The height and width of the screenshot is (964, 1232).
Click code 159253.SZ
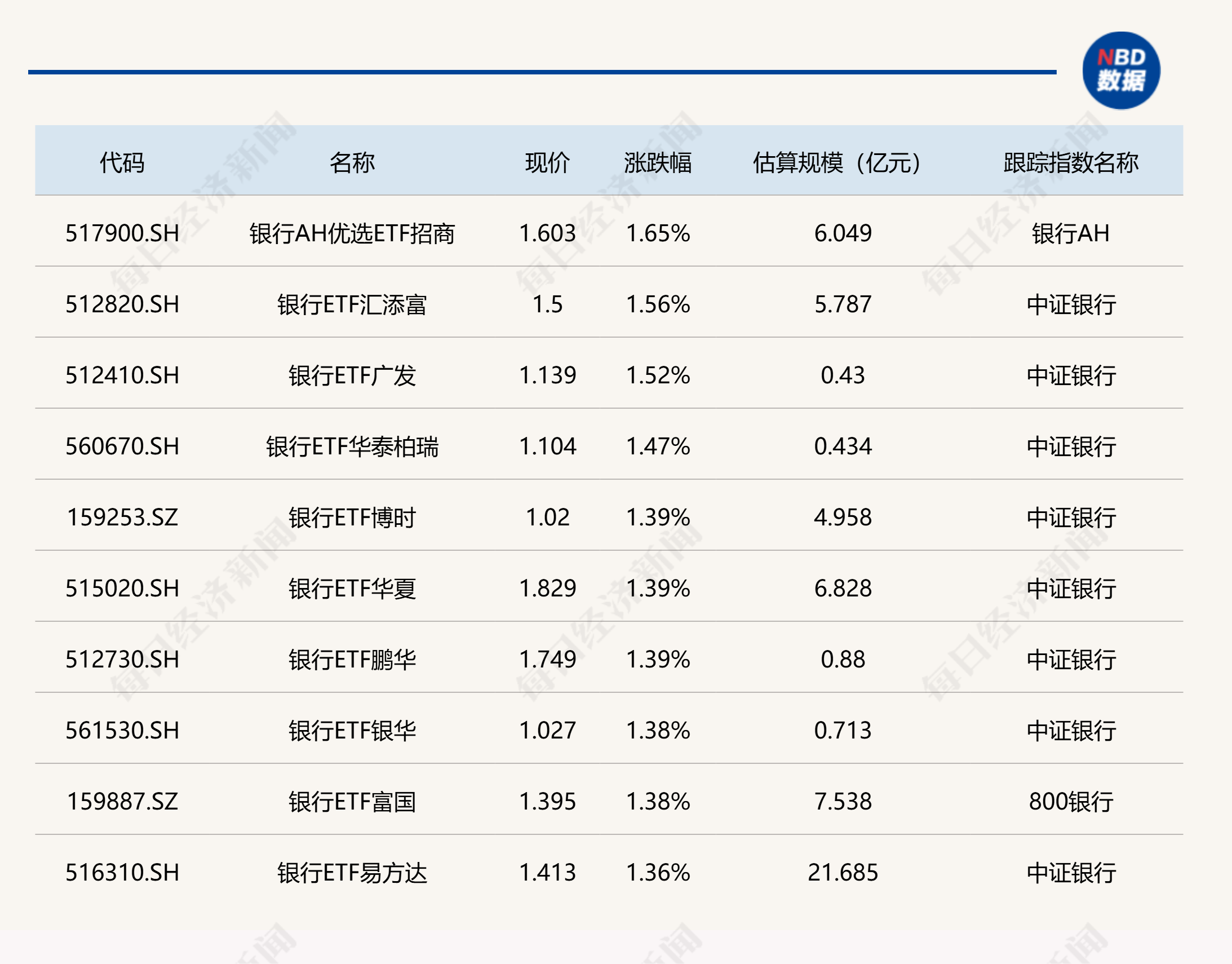click(122, 517)
